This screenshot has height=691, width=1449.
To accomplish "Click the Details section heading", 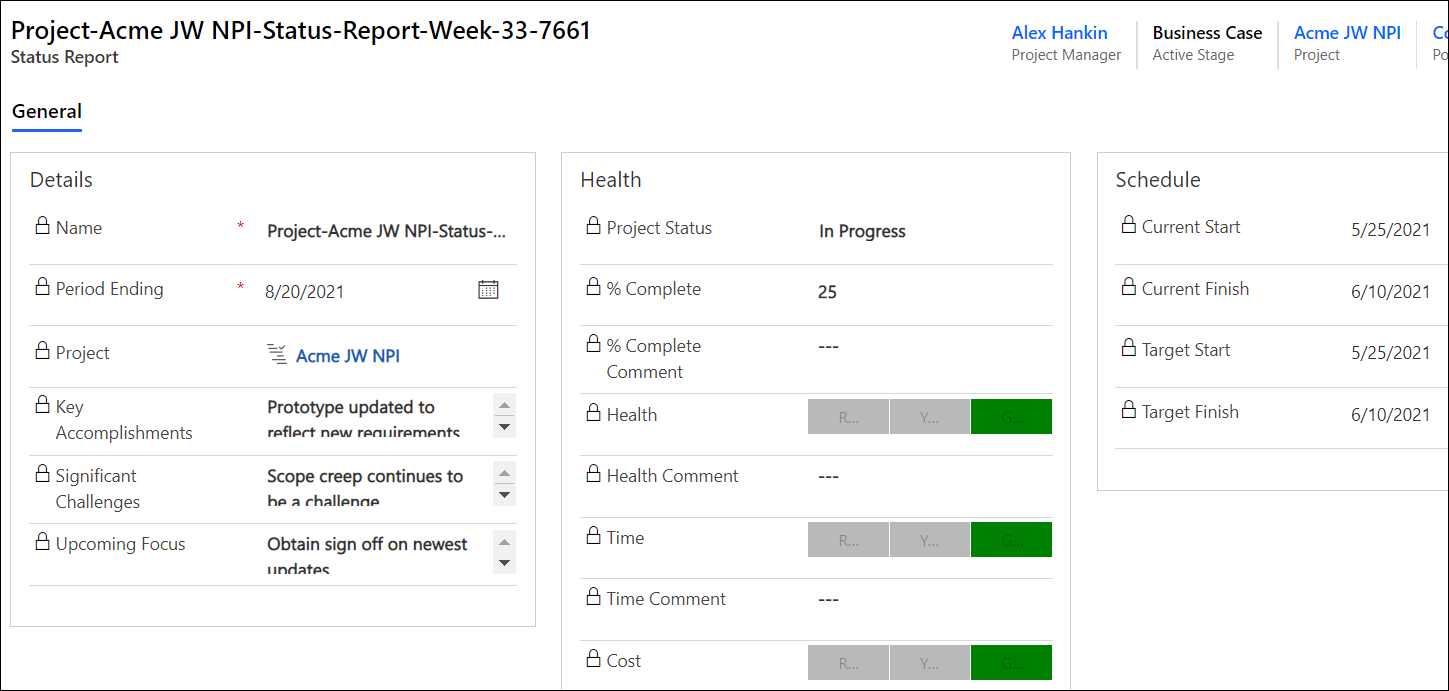I will point(61,180).
